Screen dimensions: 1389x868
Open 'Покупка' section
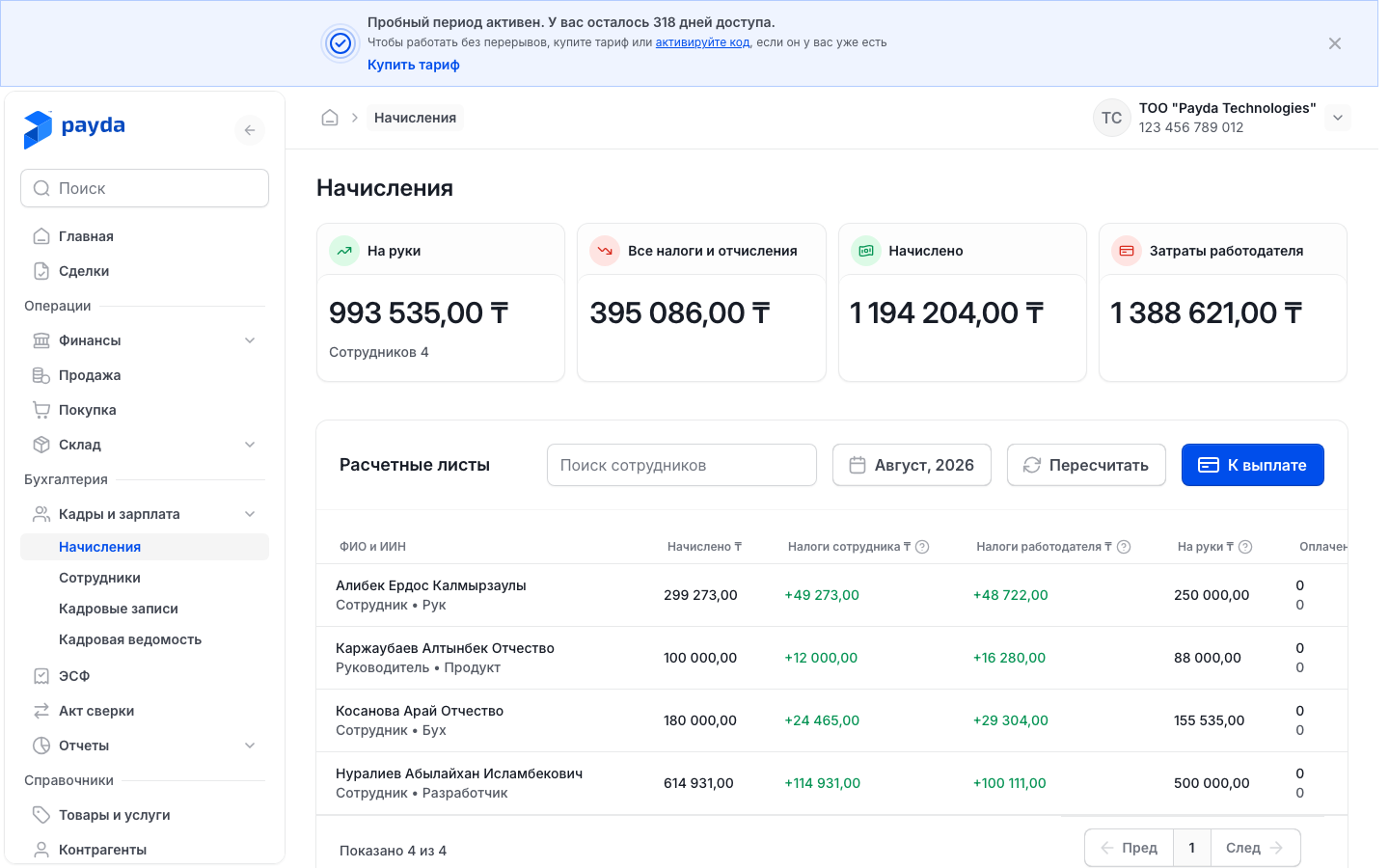[x=145, y=410]
